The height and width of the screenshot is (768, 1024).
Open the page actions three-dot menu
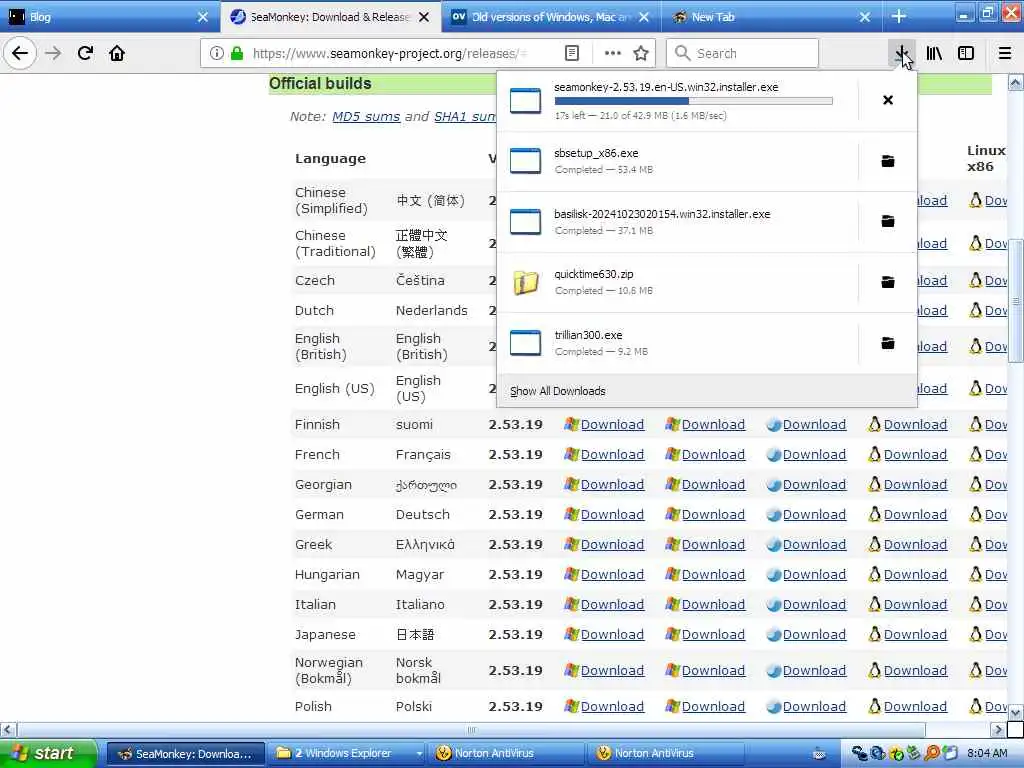(612, 53)
